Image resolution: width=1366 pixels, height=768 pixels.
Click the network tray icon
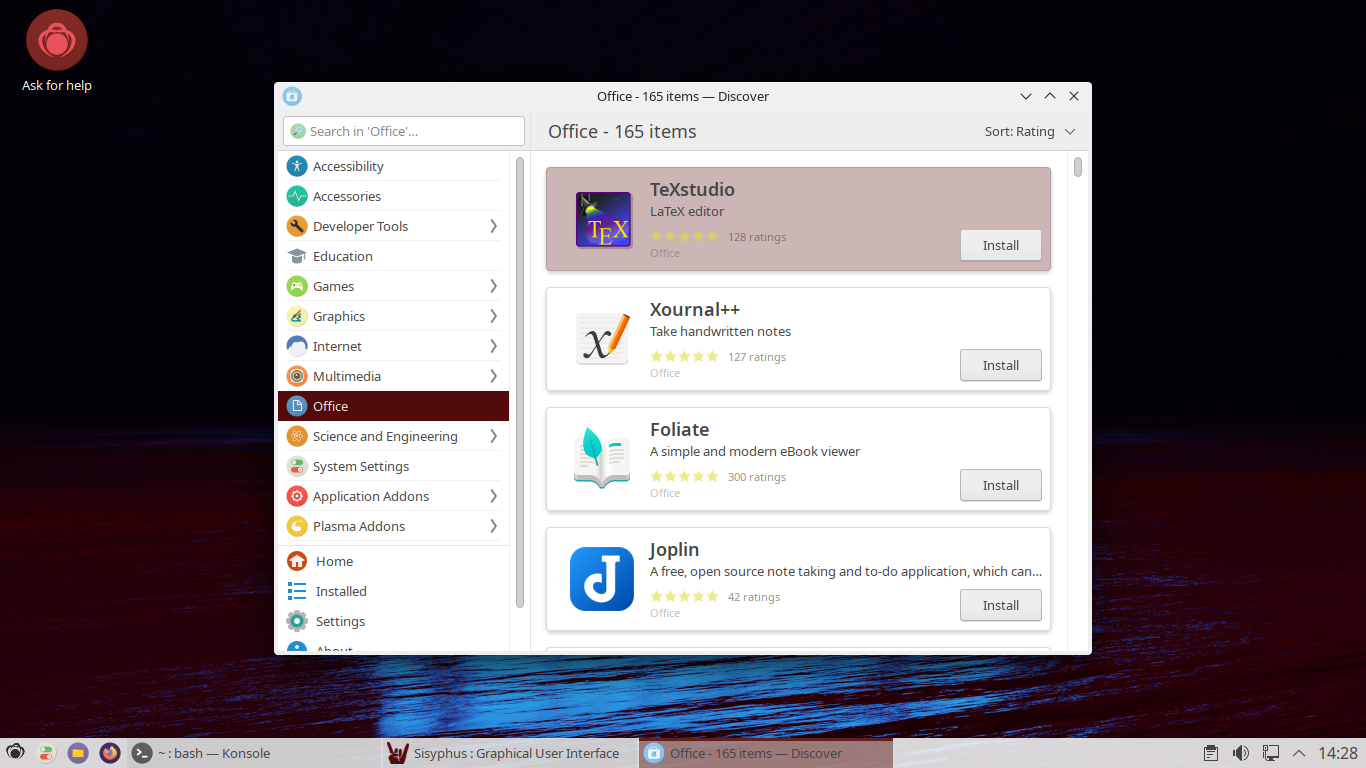pos(1271,753)
